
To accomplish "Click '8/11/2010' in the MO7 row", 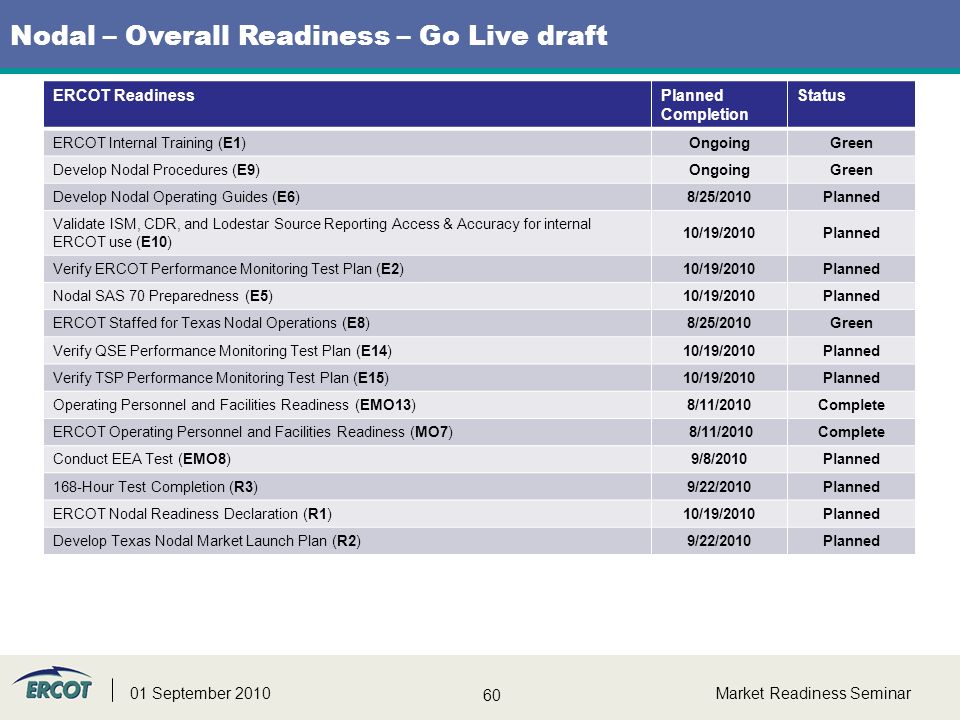I will point(721,432).
